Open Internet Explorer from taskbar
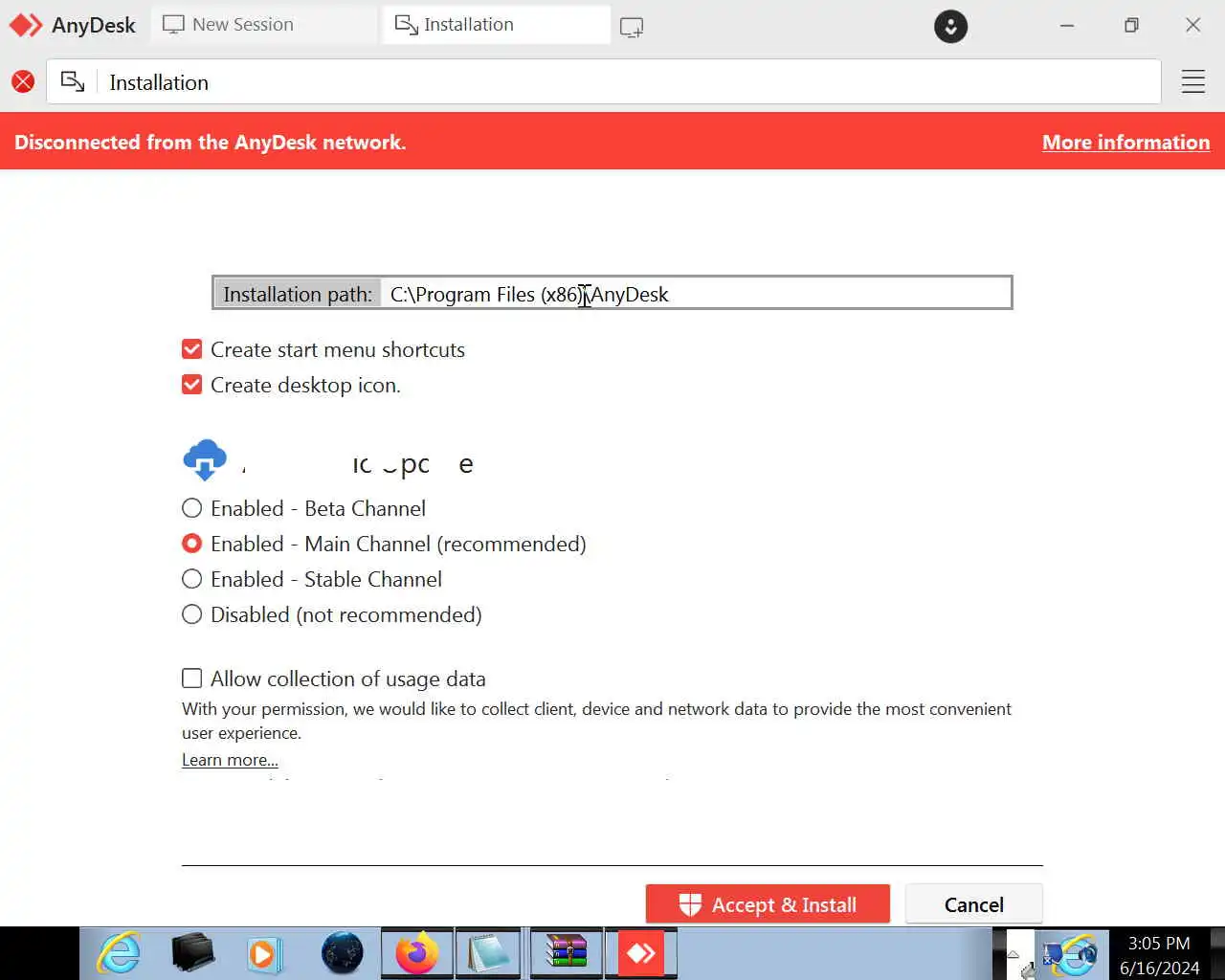This screenshot has height=980, width=1225. click(x=119, y=953)
